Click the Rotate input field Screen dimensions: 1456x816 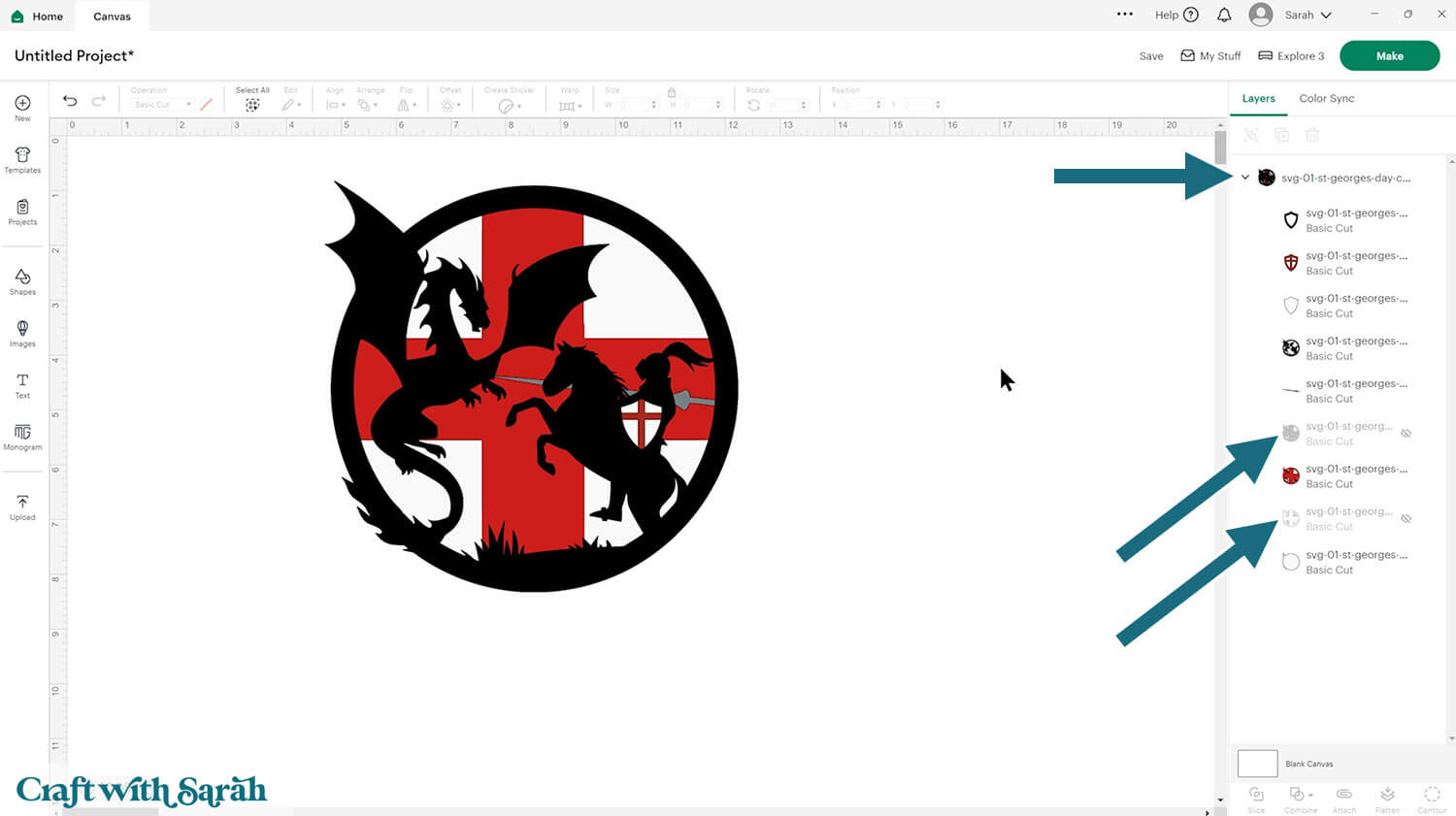pos(786,105)
